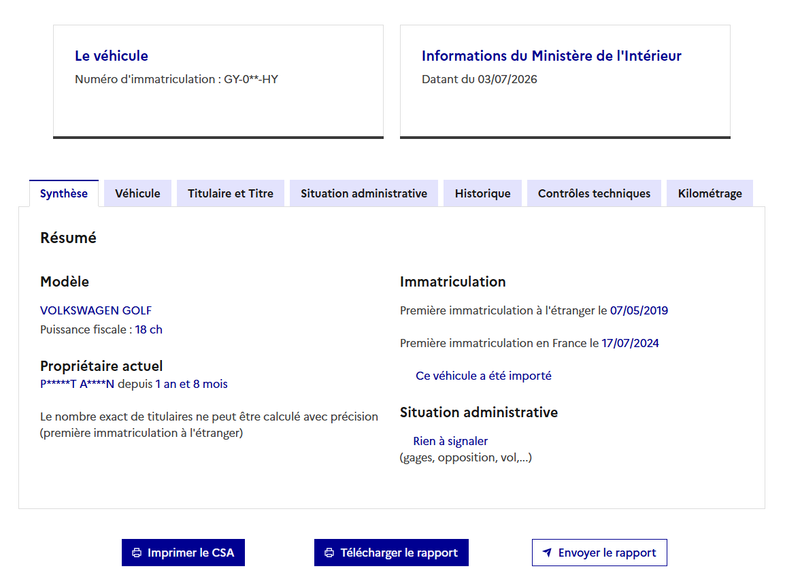Click the Résumé heading

[x=68, y=238]
